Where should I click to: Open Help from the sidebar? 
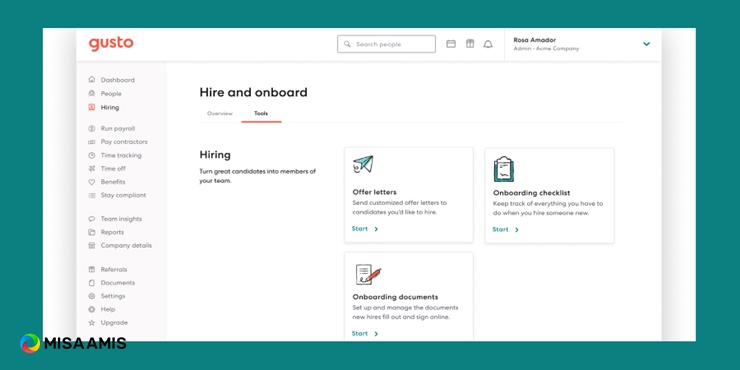(x=108, y=309)
